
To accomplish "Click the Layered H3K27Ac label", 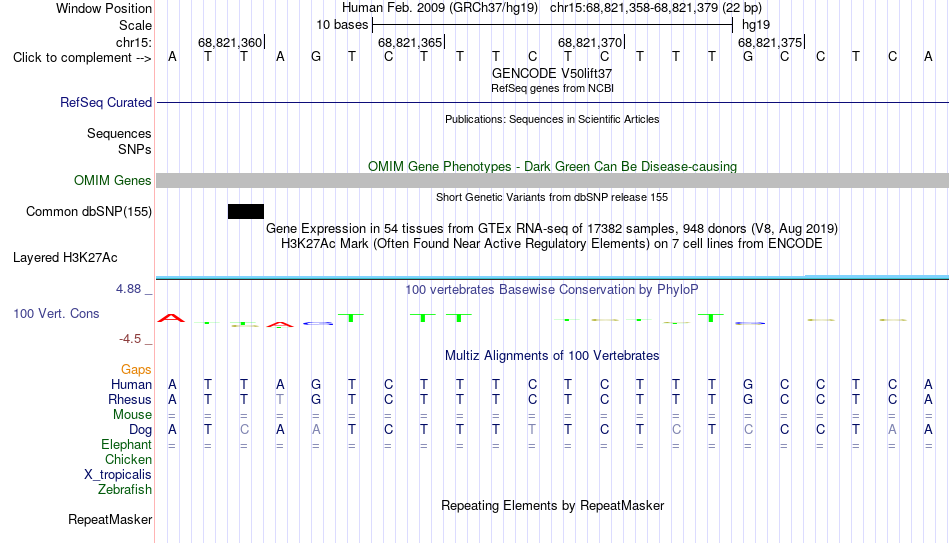I will [x=65, y=258].
